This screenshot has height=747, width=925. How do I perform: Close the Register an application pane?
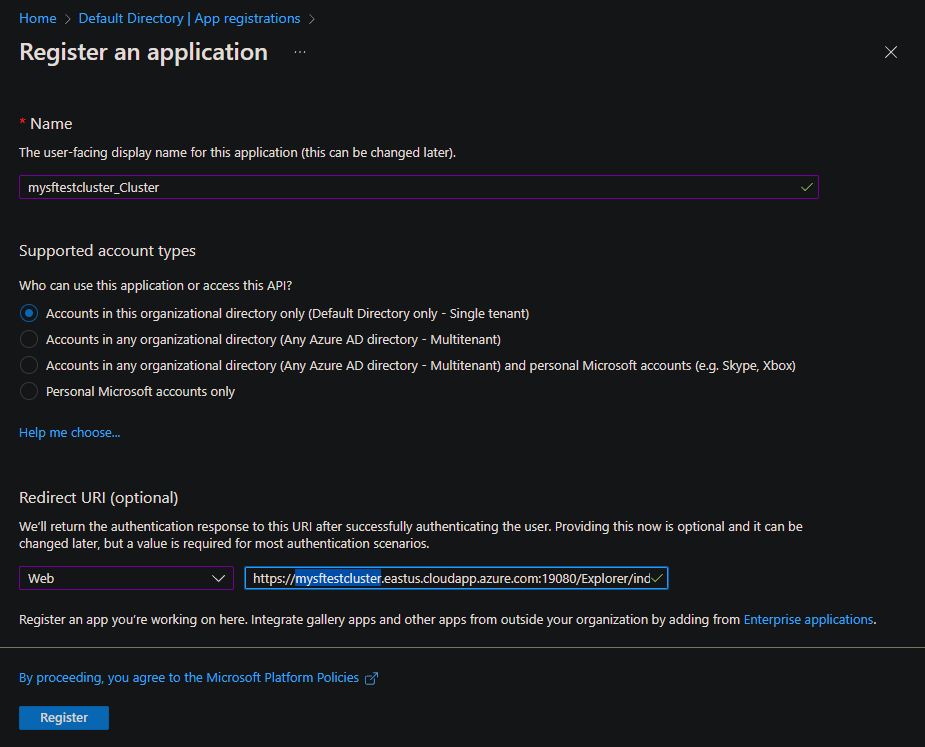pos(891,52)
